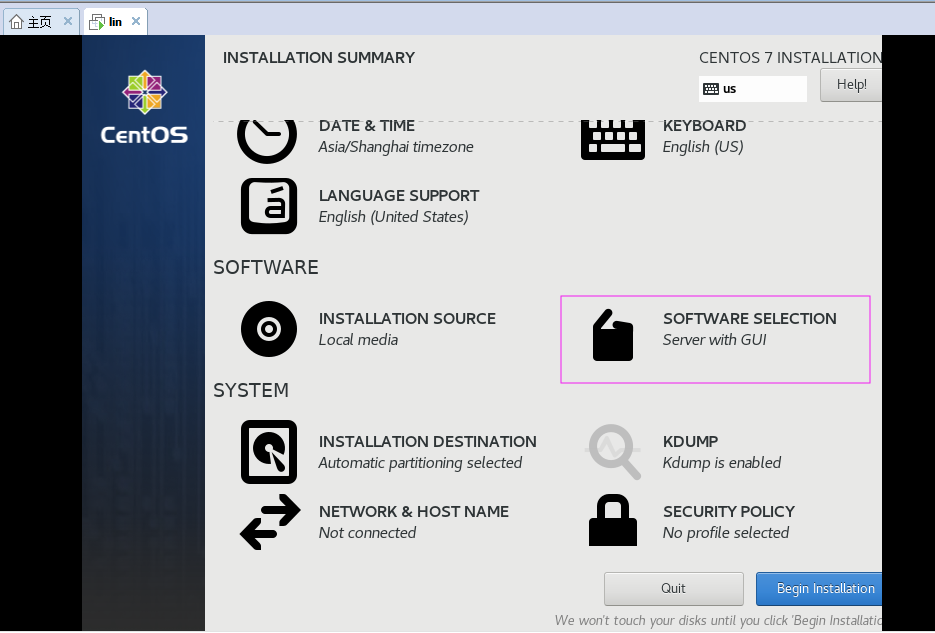This screenshot has height=633, width=935.
Task: Select SECURITY POLICY heading
Action: (729, 511)
